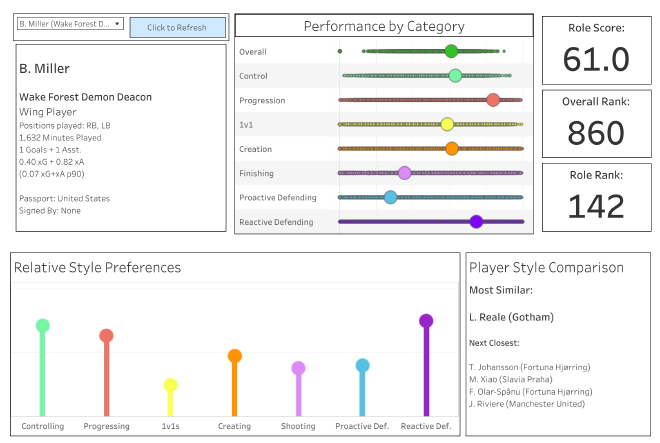
Task: Select the purple Reactive Defending marker
Action: click(x=476, y=222)
